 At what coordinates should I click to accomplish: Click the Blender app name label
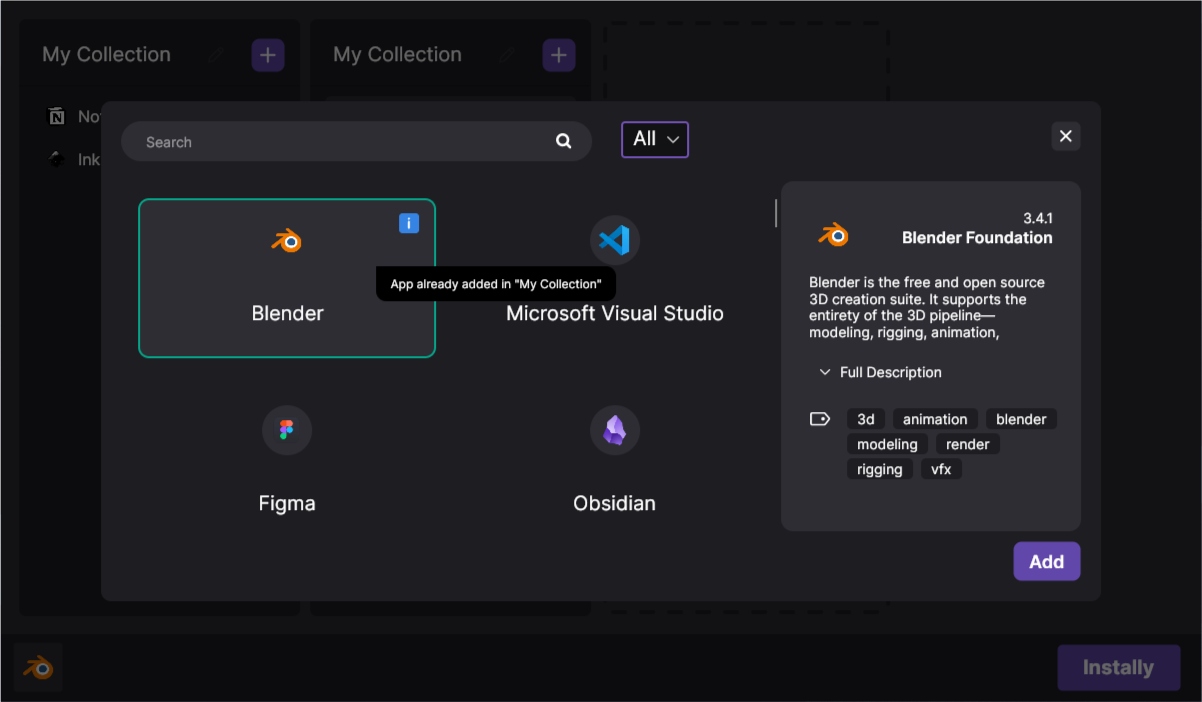[x=287, y=313]
